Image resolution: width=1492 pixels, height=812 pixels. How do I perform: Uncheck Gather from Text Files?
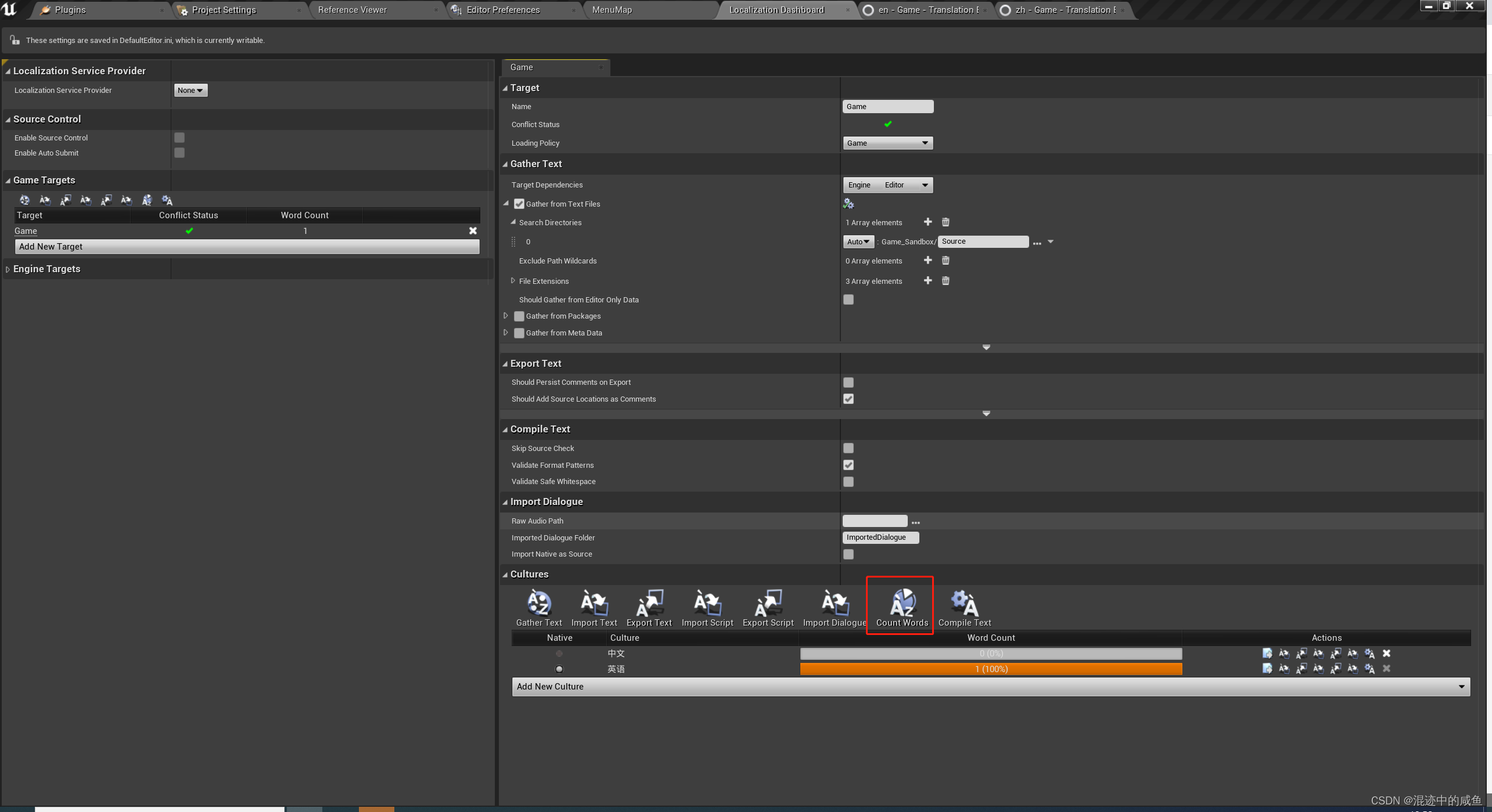[x=519, y=204]
